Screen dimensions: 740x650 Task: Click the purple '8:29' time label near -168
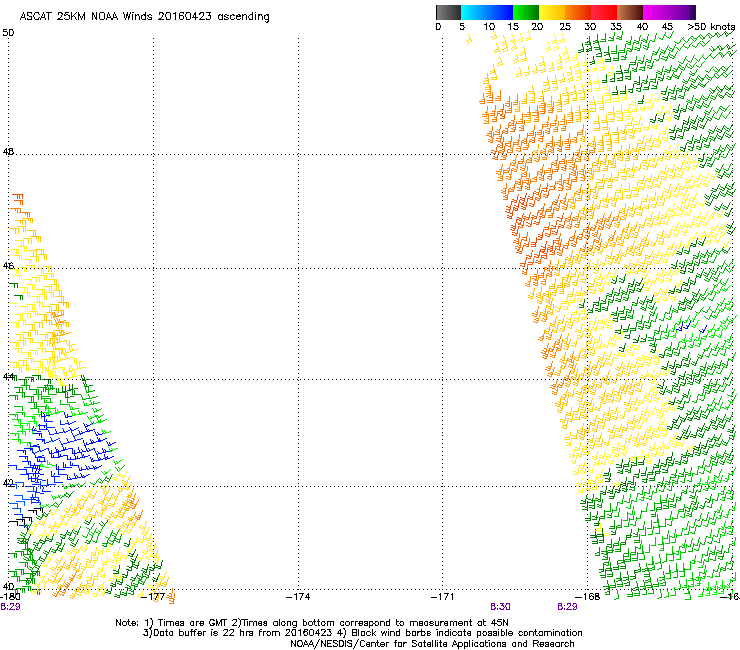(x=567, y=607)
